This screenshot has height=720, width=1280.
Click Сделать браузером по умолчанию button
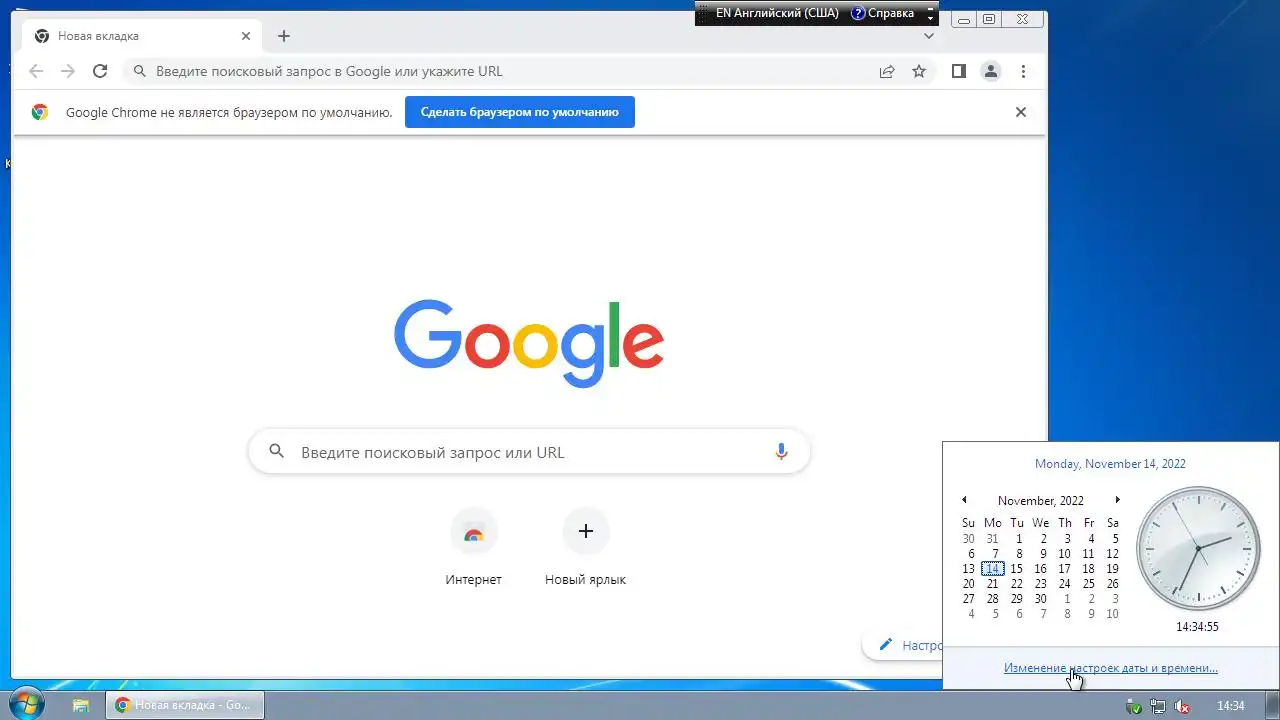[x=520, y=112]
